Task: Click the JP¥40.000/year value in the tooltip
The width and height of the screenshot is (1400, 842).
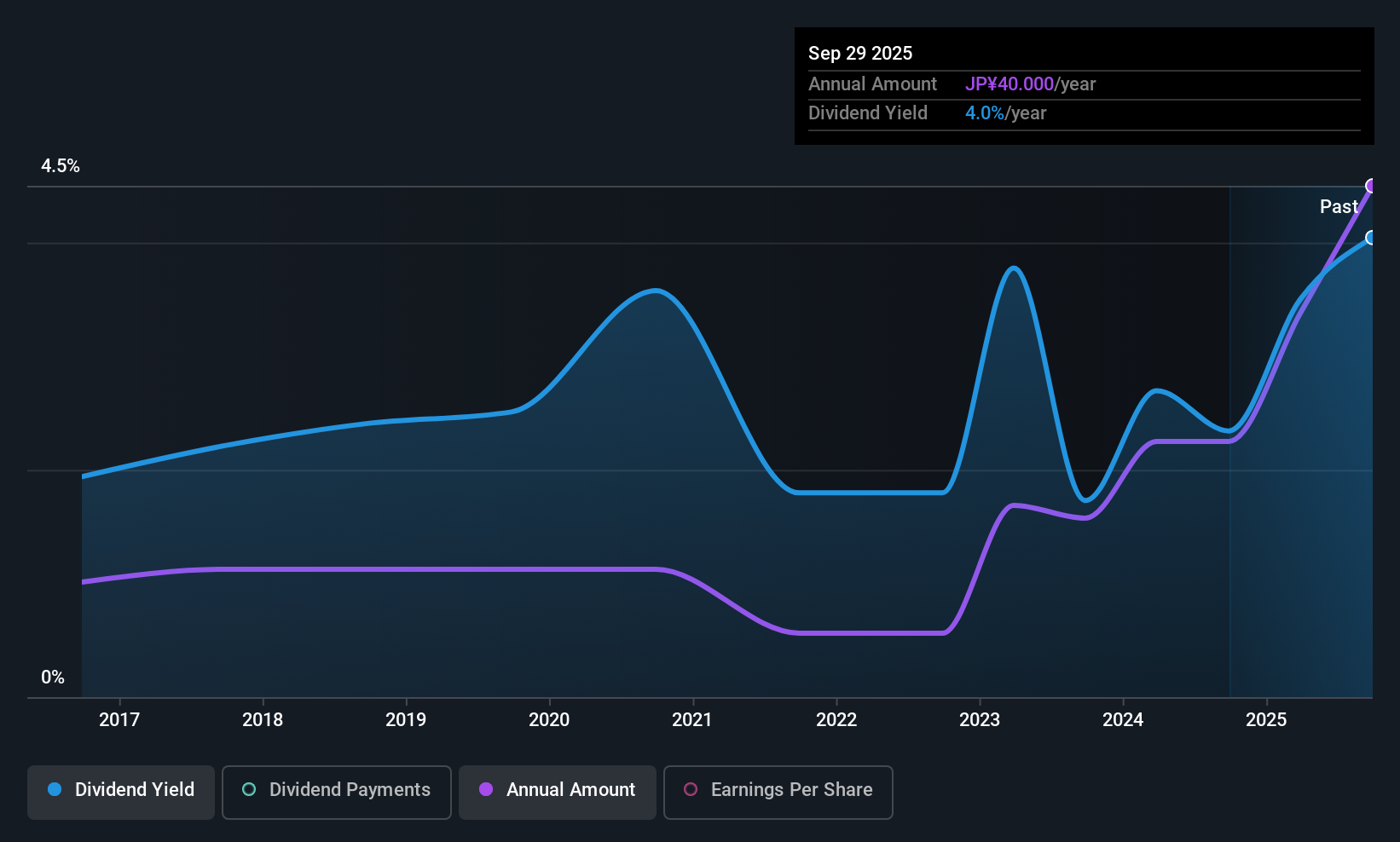Action: (x=1030, y=84)
